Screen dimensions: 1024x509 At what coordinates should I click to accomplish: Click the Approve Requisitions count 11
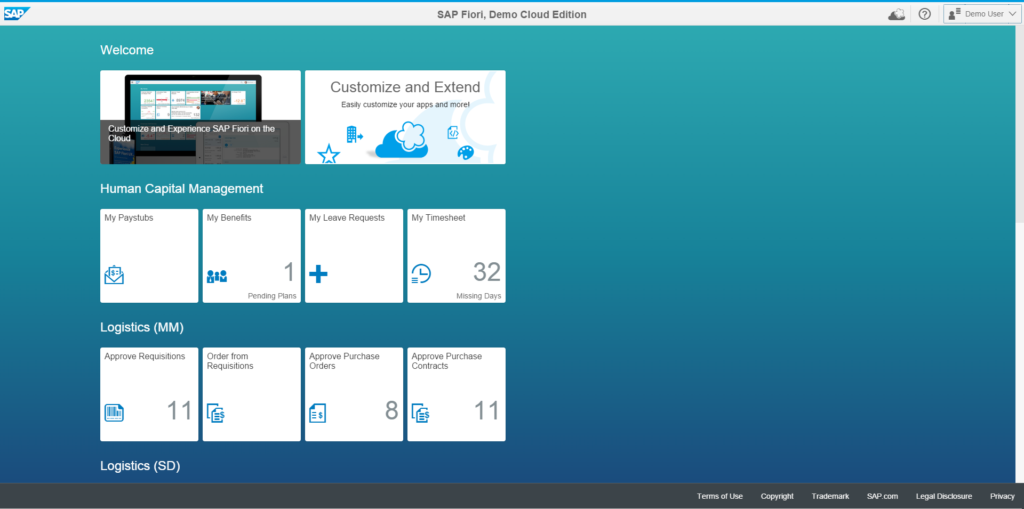click(x=180, y=411)
